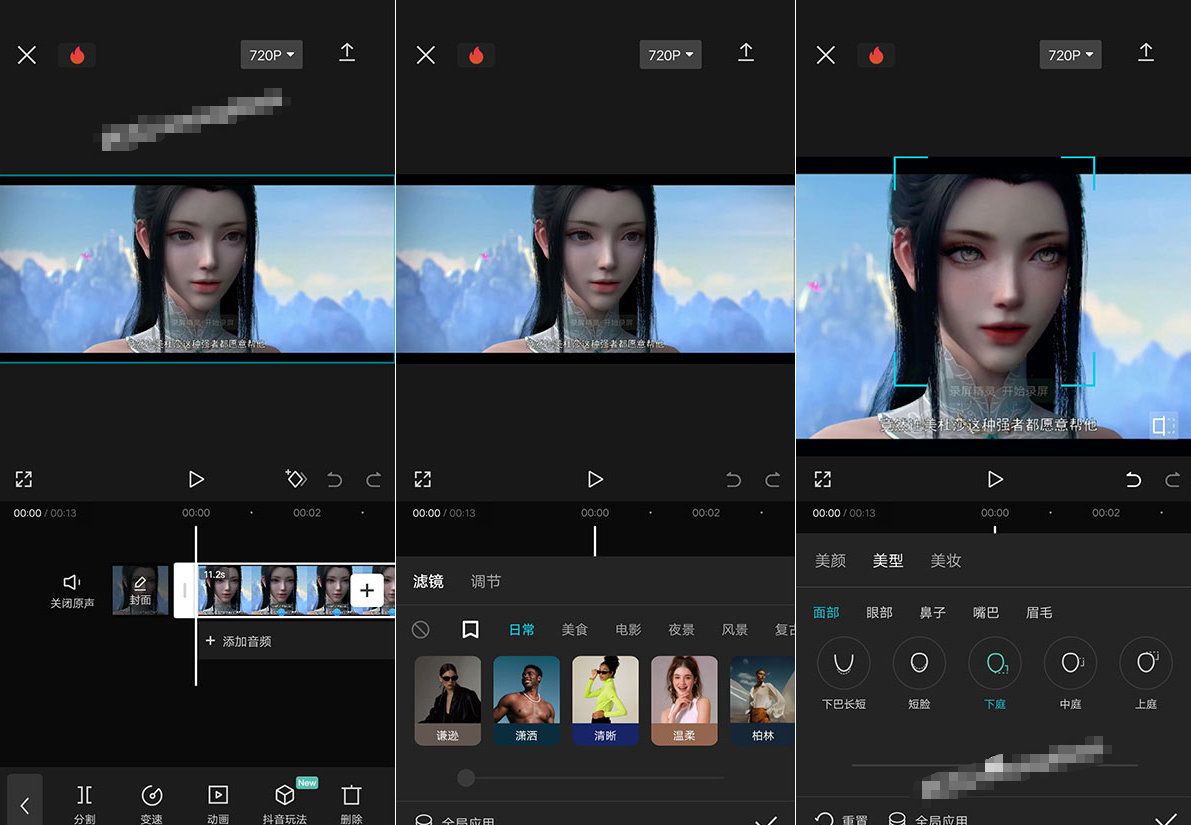Select the no-filter circle icon
The height and width of the screenshot is (825, 1191).
coord(420,629)
